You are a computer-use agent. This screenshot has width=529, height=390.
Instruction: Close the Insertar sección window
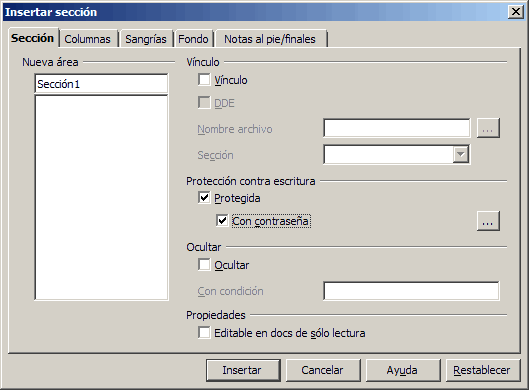pyautogui.click(x=516, y=12)
